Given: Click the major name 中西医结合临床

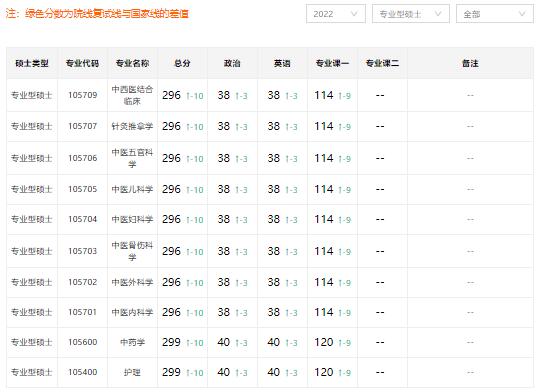Looking at the screenshot, I should coord(132,95).
